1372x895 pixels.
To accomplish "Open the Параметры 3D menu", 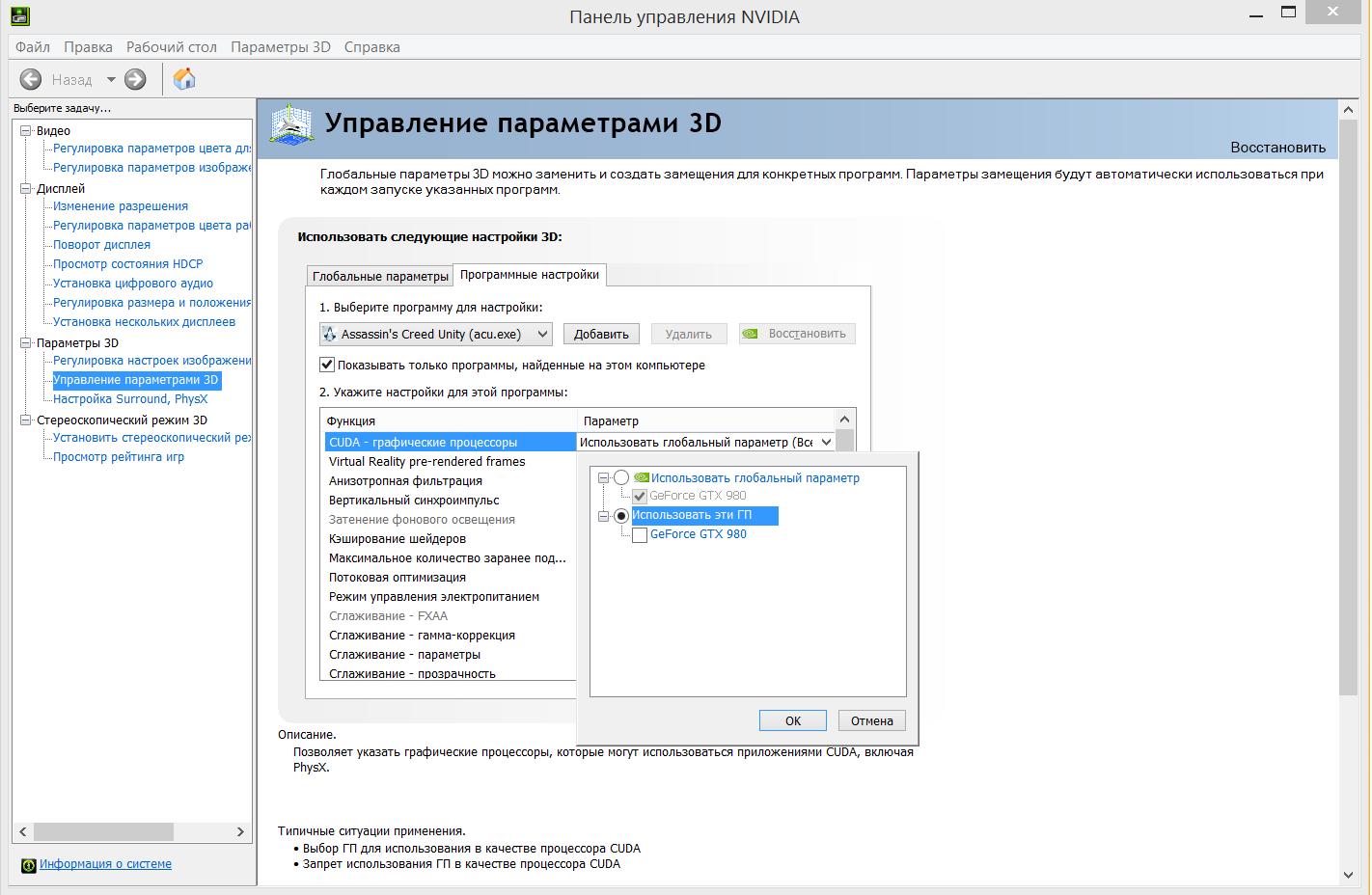I will click(281, 46).
